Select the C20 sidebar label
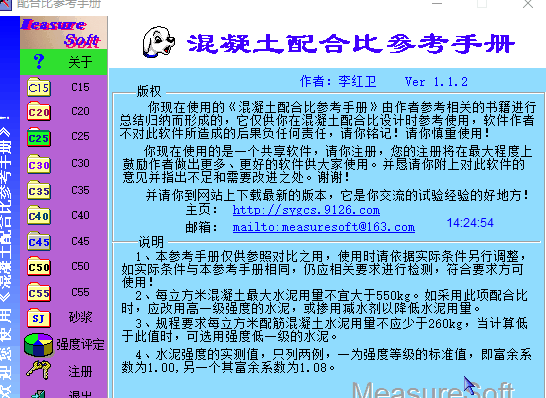546x398 pixels. [x=80, y=111]
